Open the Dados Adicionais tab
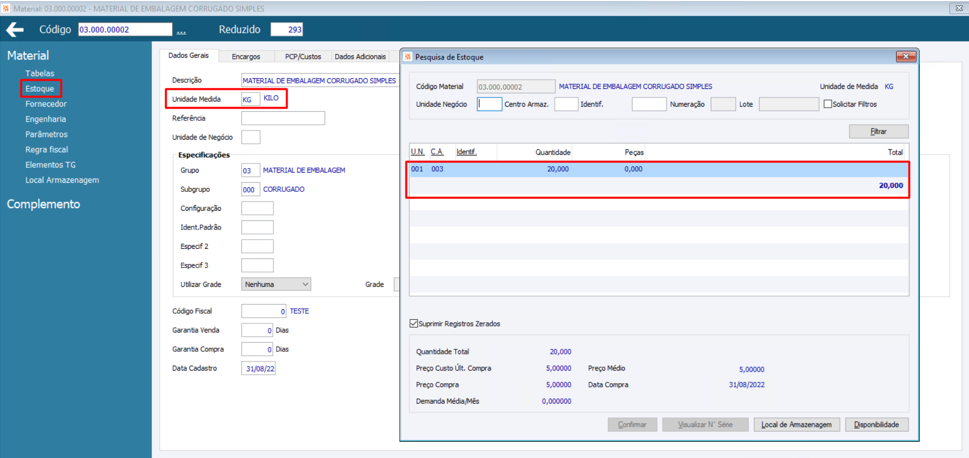 360,56
